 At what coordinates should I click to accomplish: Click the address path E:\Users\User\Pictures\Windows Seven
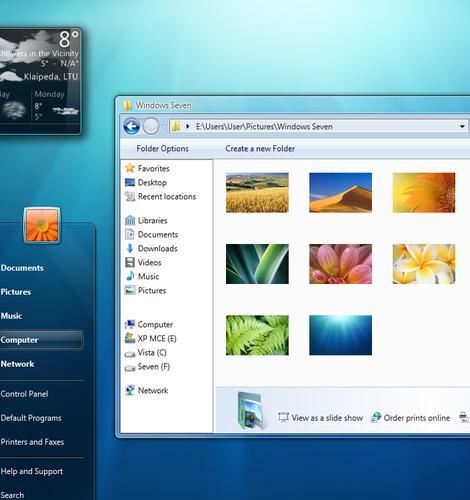[264, 127]
